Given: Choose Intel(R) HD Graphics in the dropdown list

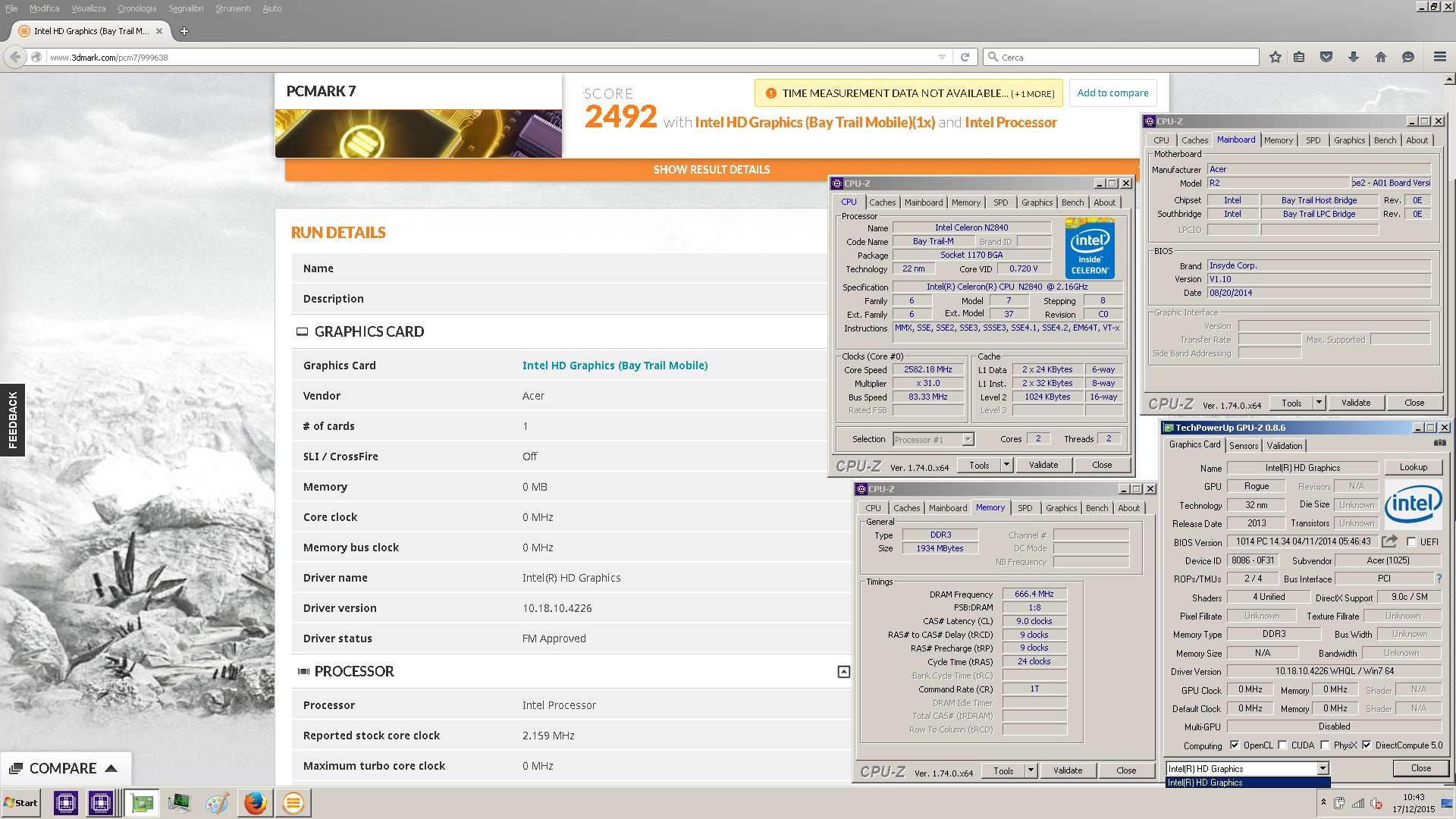Looking at the screenshot, I should point(1247,783).
